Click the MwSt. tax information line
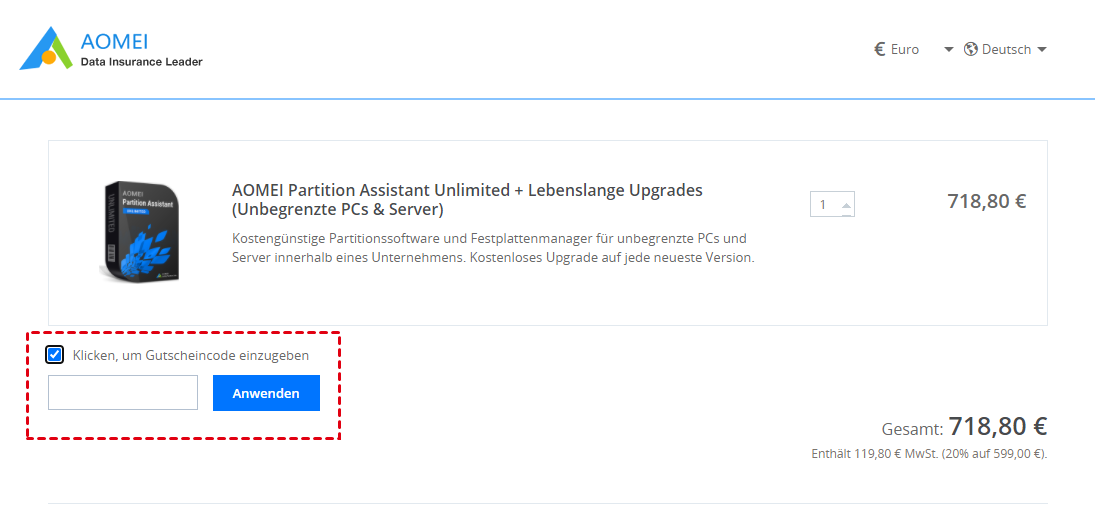1095x505 pixels. (929, 454)
